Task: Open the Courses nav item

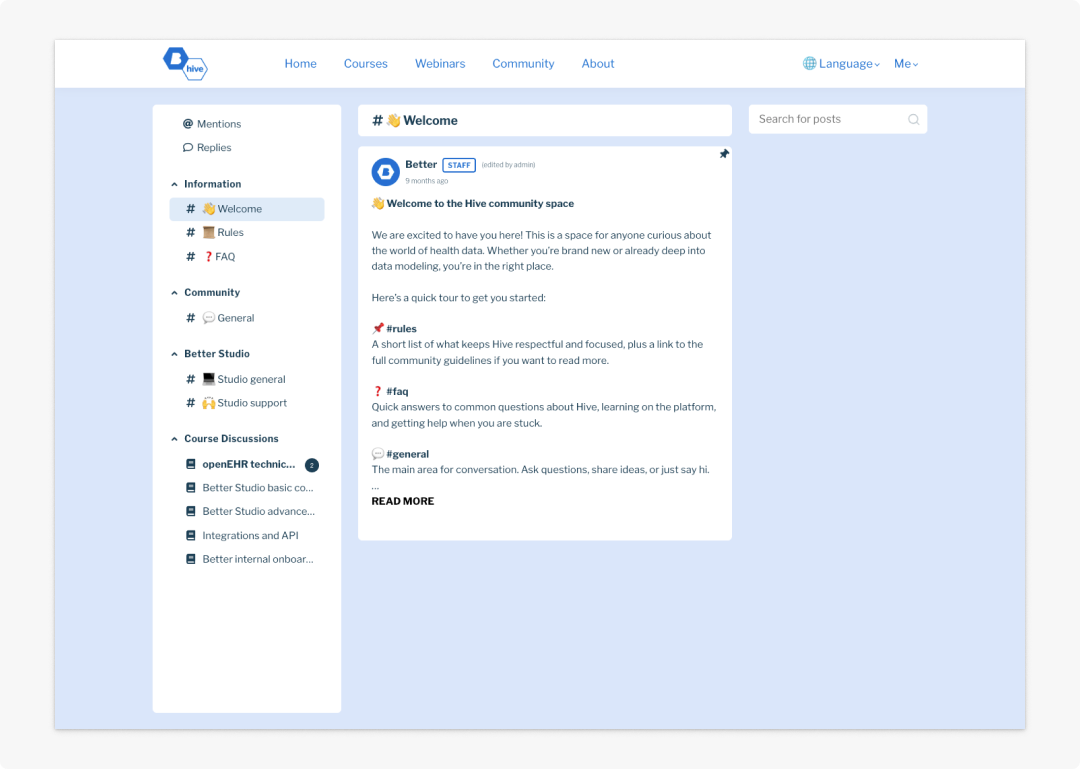Action: tap(366, 63)
